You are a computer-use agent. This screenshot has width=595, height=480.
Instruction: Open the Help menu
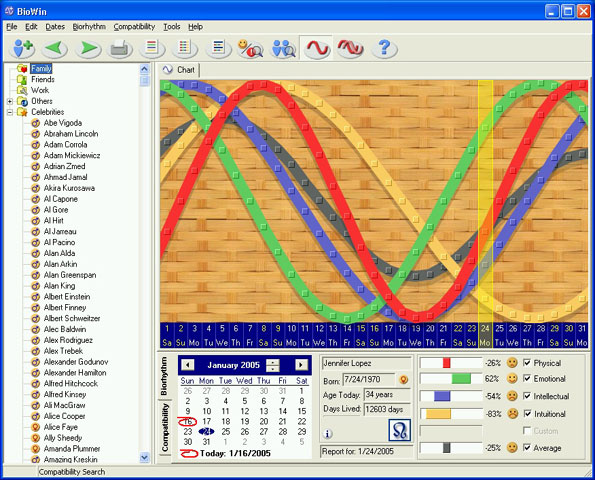195,27
